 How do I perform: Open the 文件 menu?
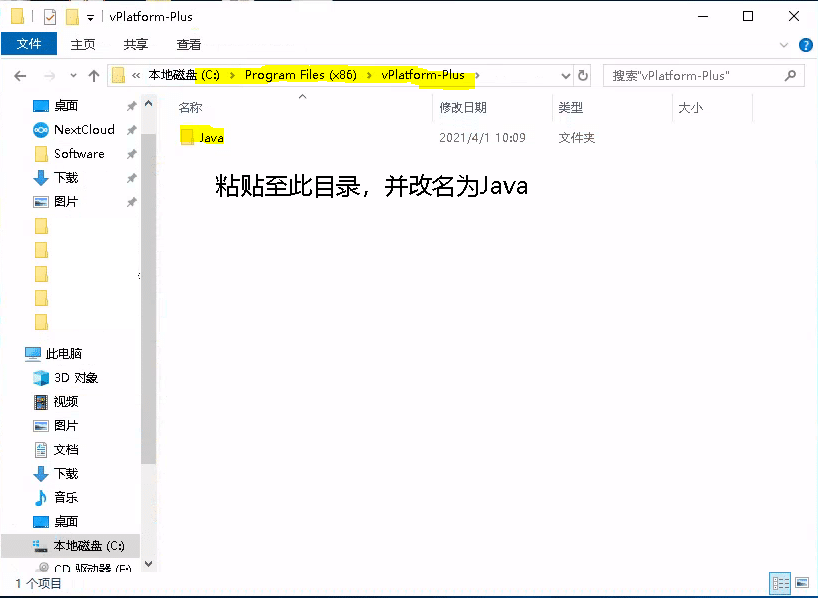[29, 45]
